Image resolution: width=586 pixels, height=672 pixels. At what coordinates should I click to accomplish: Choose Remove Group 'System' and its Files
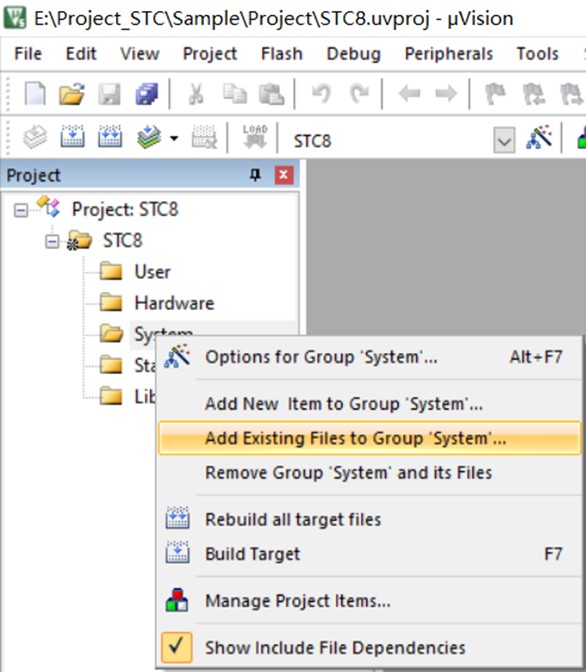[x=370, y=472]
